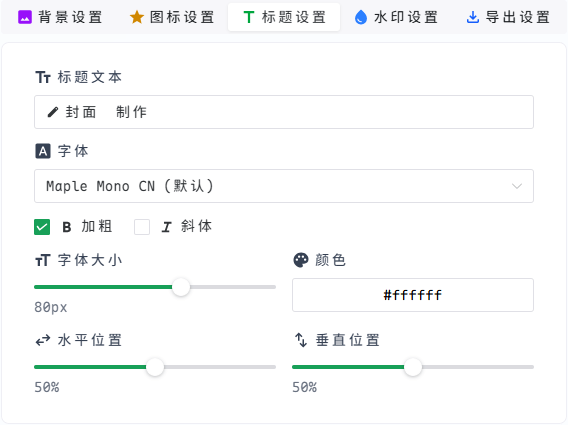
Task: Click the purple image icon for 背景设置
Action: coord(25,17)
